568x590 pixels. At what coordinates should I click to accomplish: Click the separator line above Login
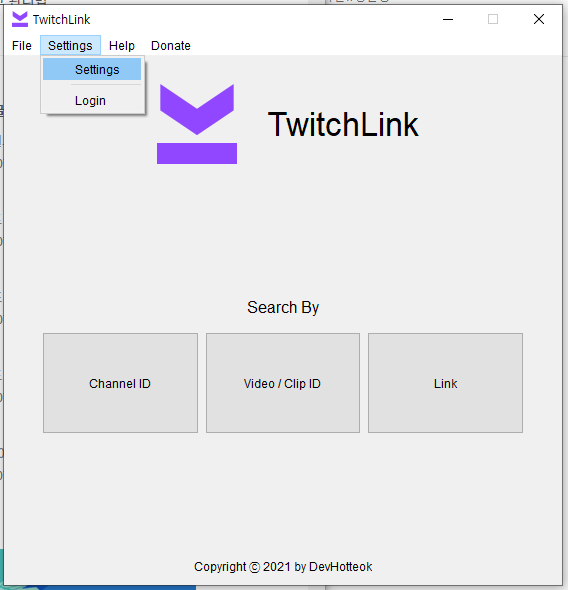pyautogui.click(x=106, y=85)
